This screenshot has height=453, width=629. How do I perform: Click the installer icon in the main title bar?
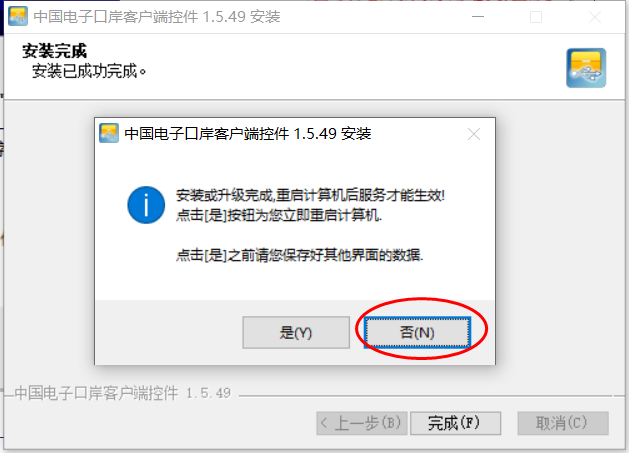[18, 16]
